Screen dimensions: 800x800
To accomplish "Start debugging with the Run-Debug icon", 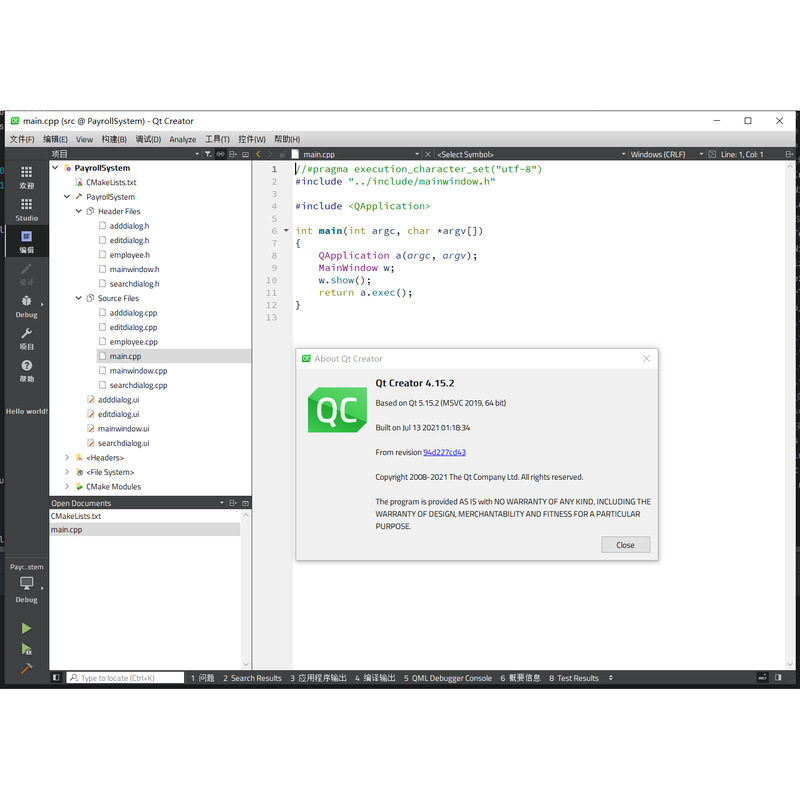I will [27, 649].
